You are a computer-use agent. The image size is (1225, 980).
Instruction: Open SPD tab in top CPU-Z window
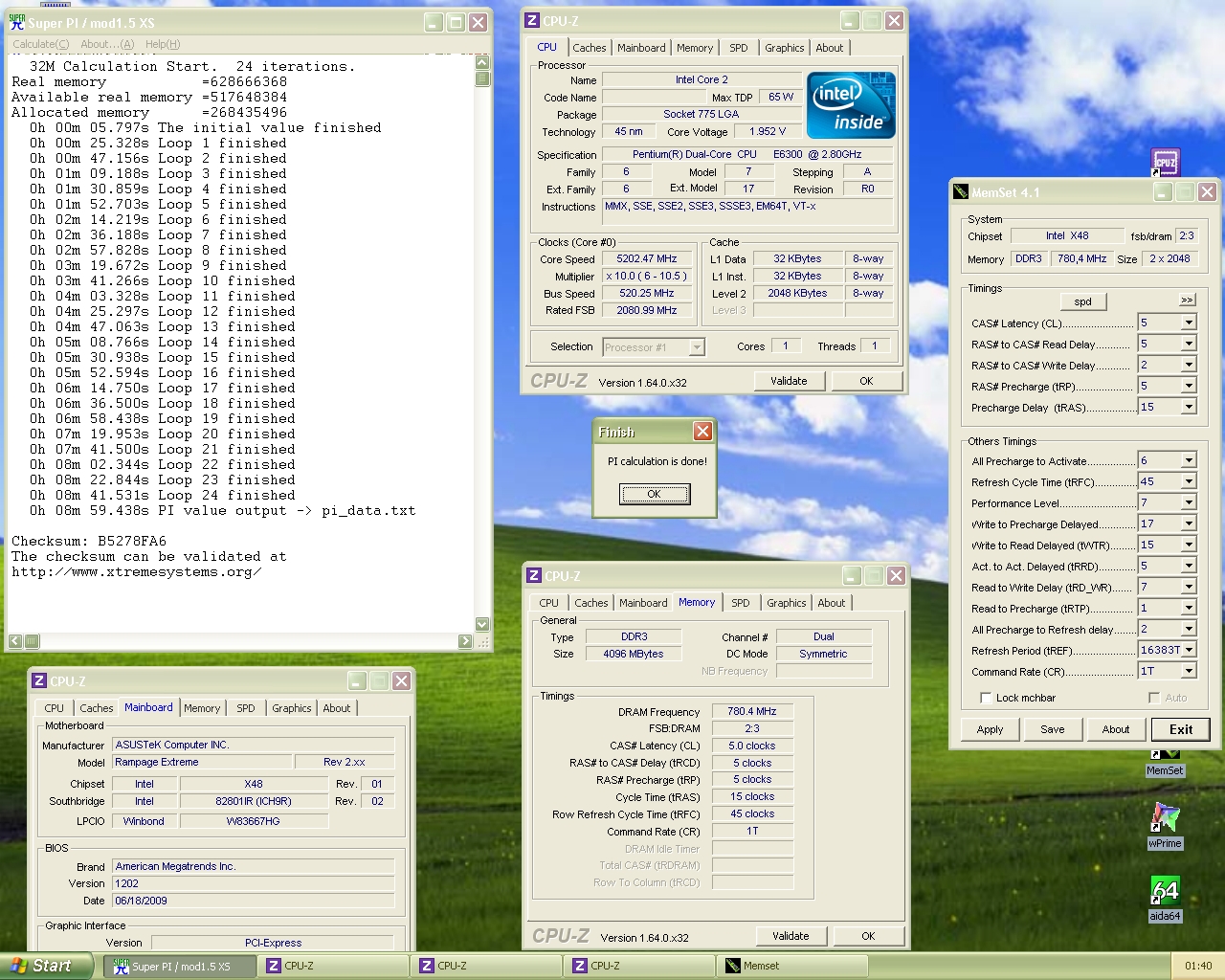pos(739,48)
